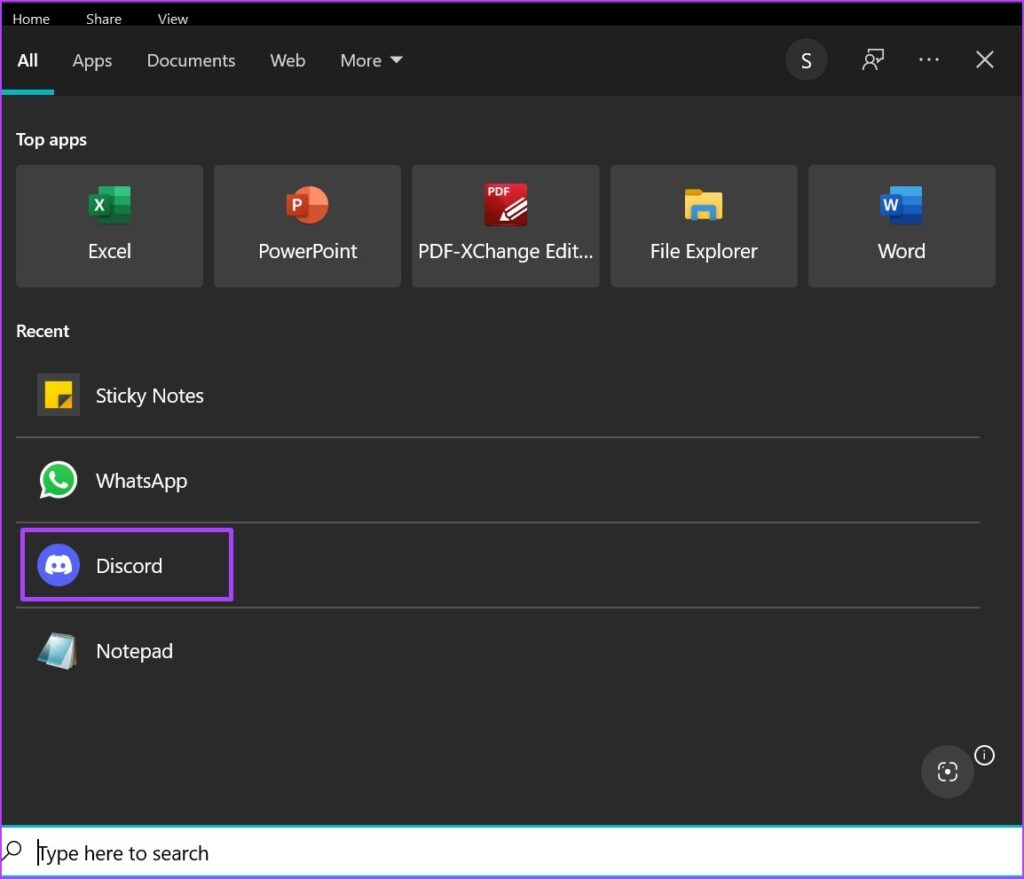The height and width of the screenshot is (879, 1024).
Task: Close the search panel
Action: click(984, 60)
